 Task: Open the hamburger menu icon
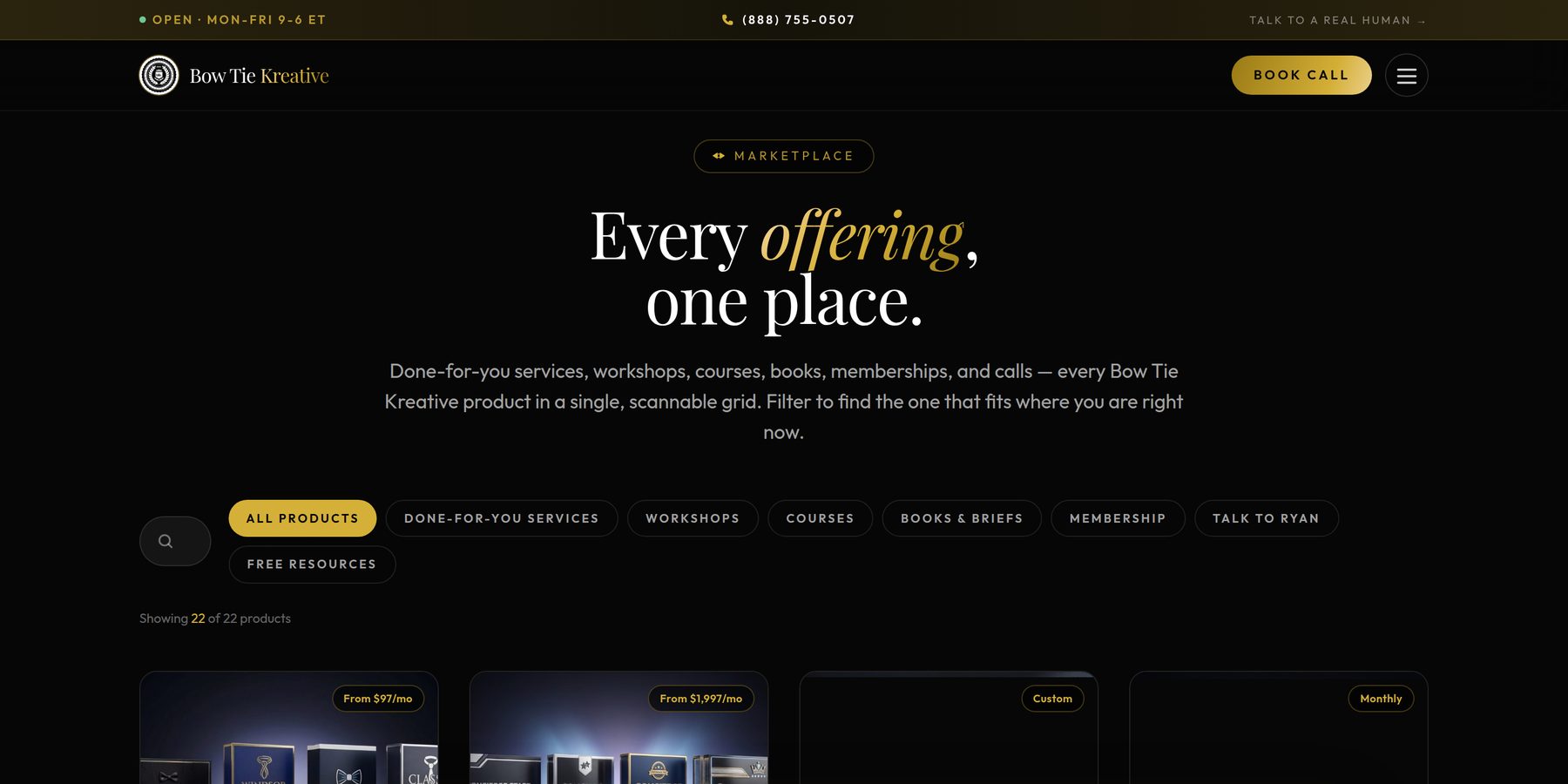pyautogui.click(x=1406, y=76)
